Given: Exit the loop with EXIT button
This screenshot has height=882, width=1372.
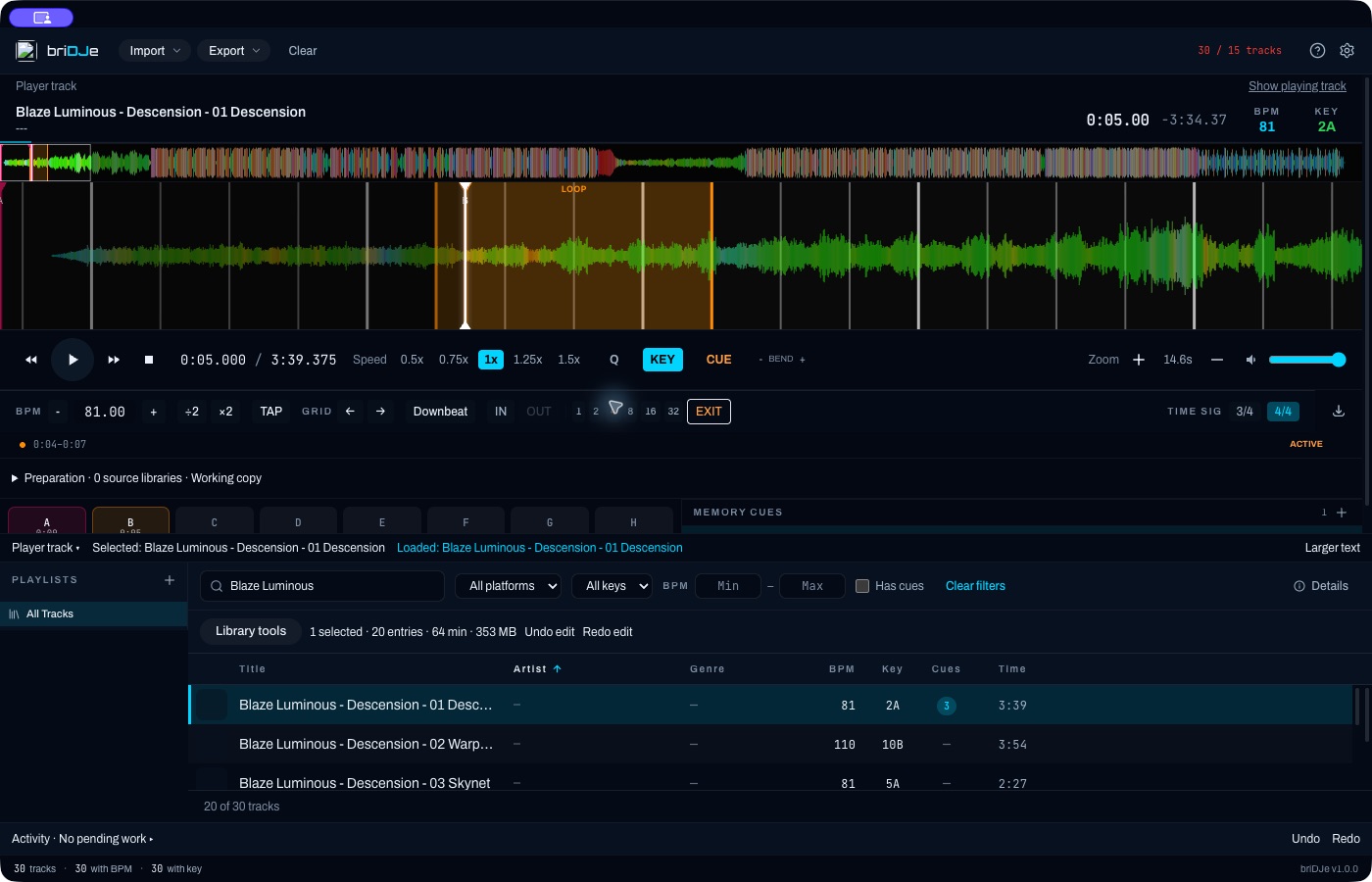Looking at the screenshot, I should point(709,412).
